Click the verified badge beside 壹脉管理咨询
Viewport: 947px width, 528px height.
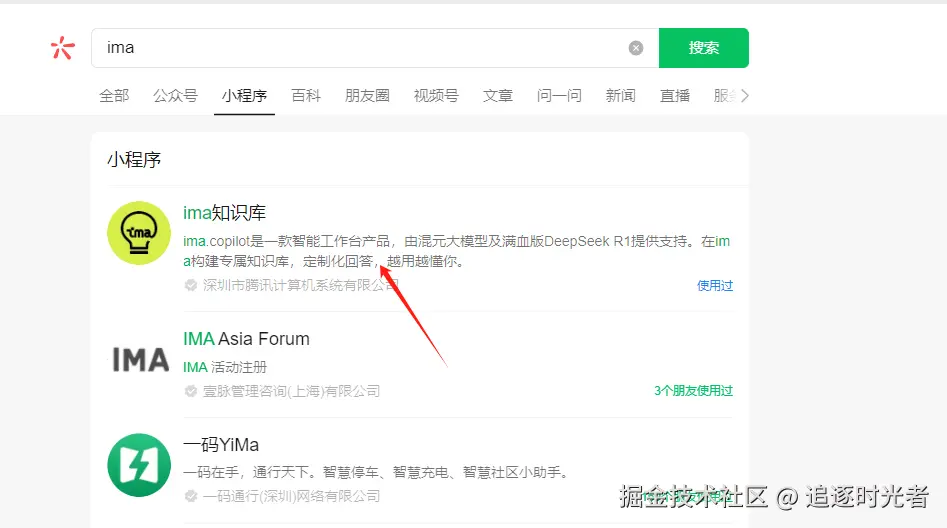click(191, 391)
